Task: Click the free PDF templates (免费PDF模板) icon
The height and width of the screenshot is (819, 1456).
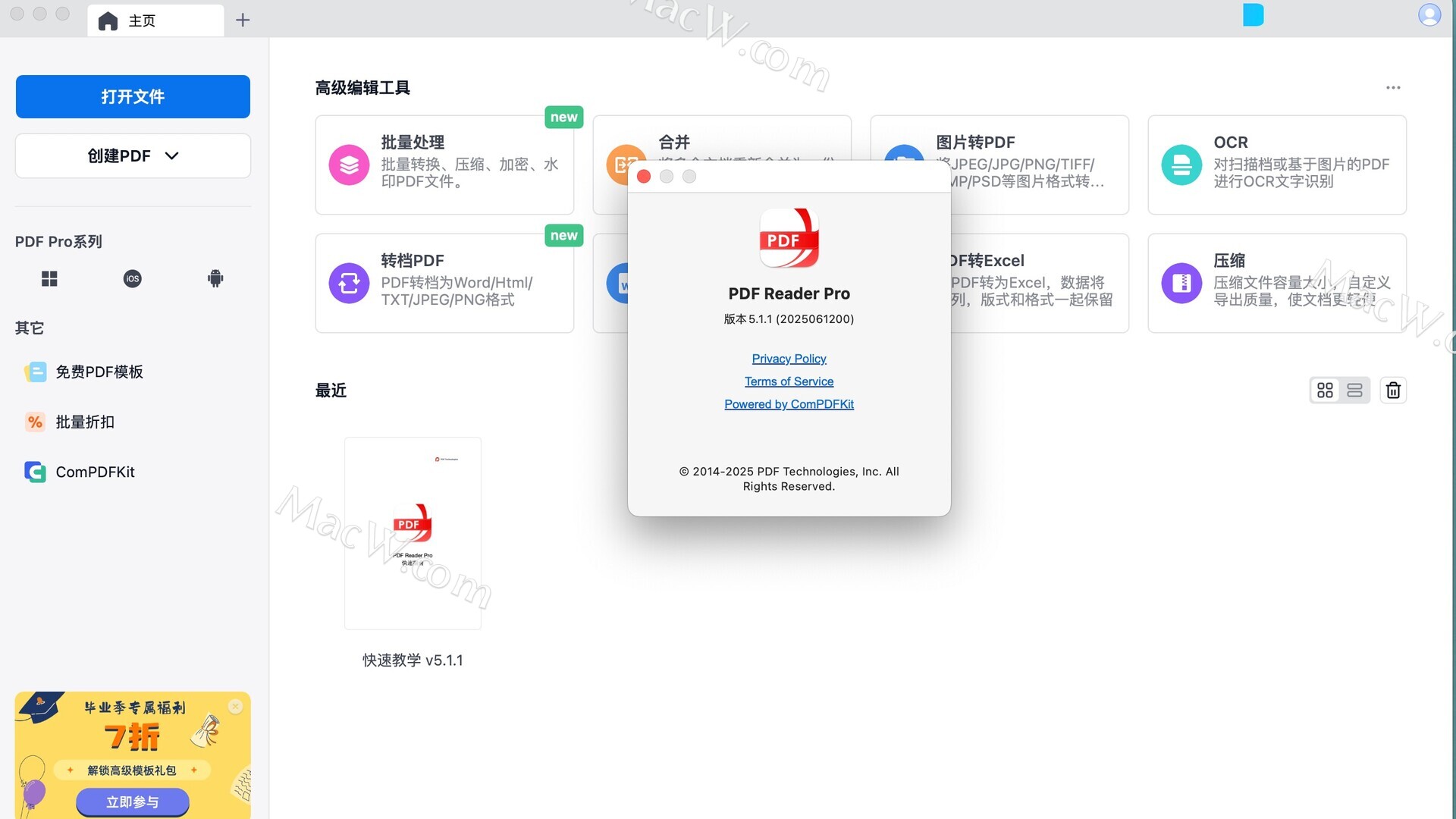Action: click(35, 372)
